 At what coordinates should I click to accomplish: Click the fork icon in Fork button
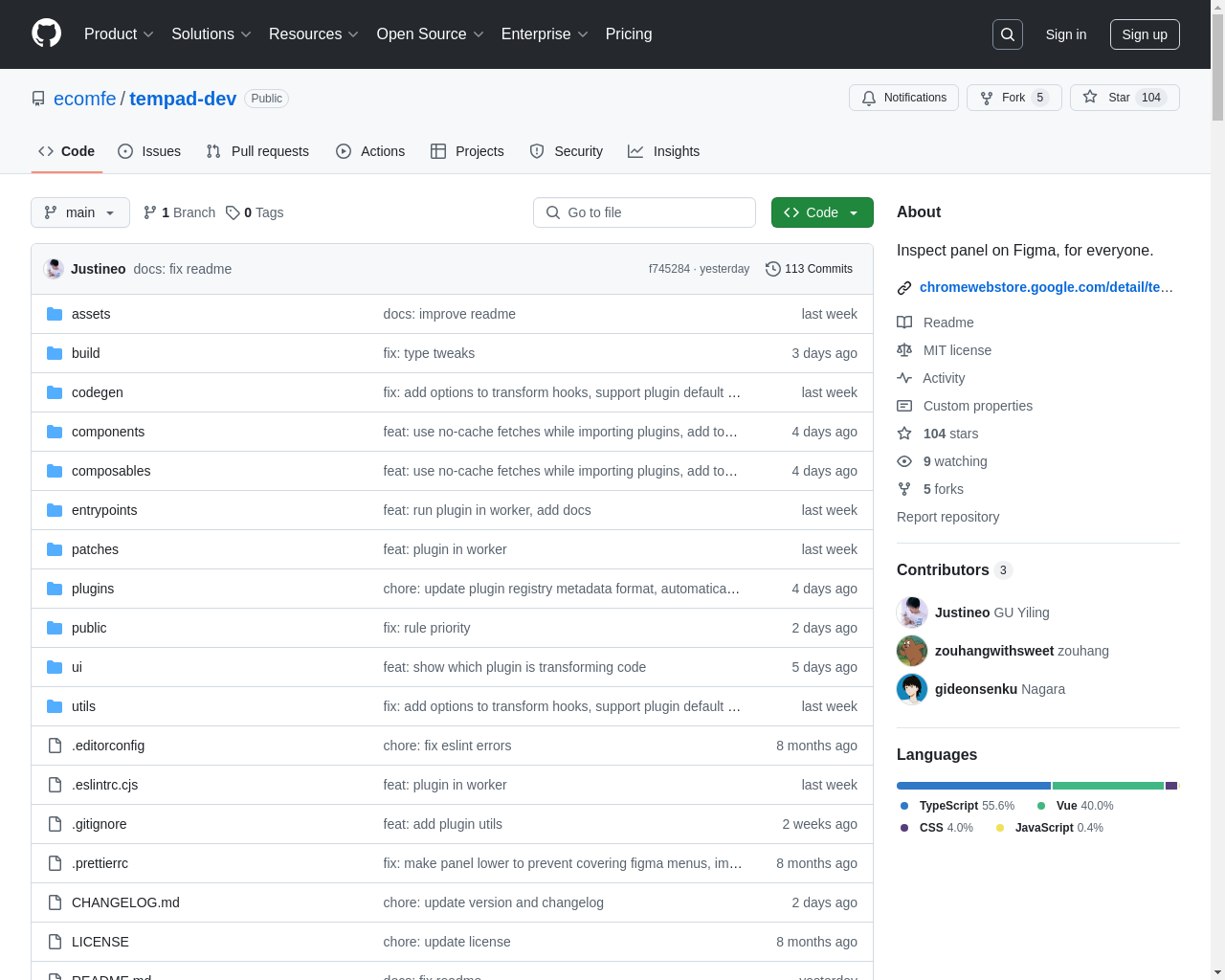[987, 98]
